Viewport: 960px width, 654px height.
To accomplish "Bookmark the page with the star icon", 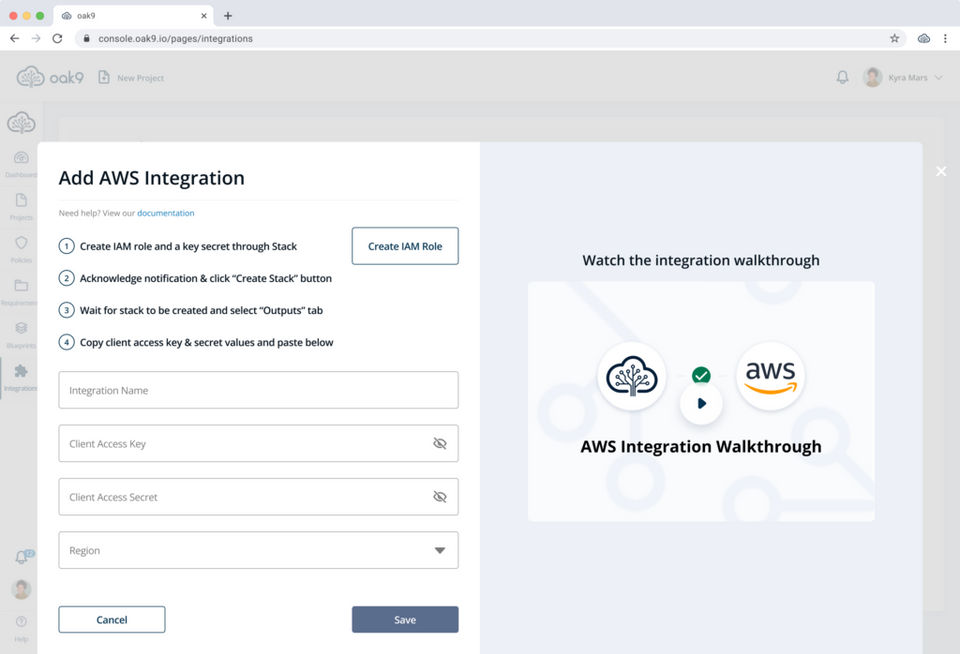I will coord(894,39).
